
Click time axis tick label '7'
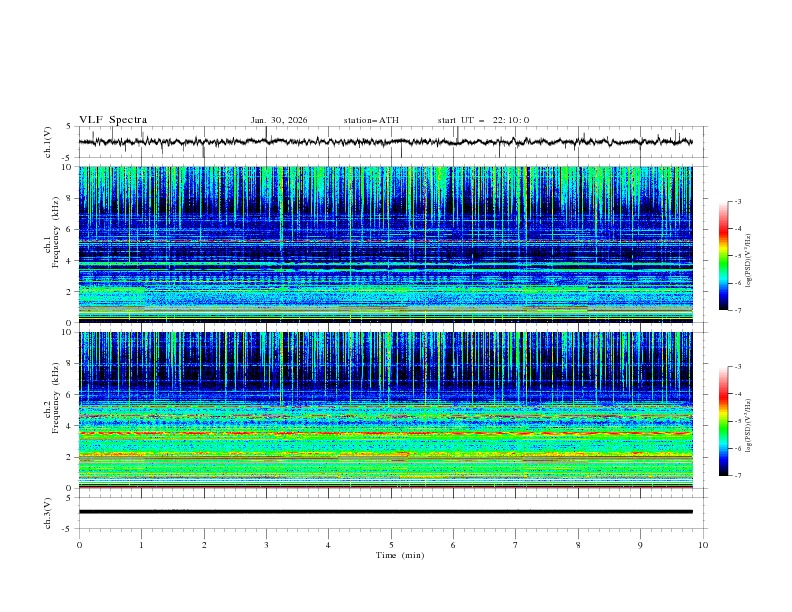516,545
